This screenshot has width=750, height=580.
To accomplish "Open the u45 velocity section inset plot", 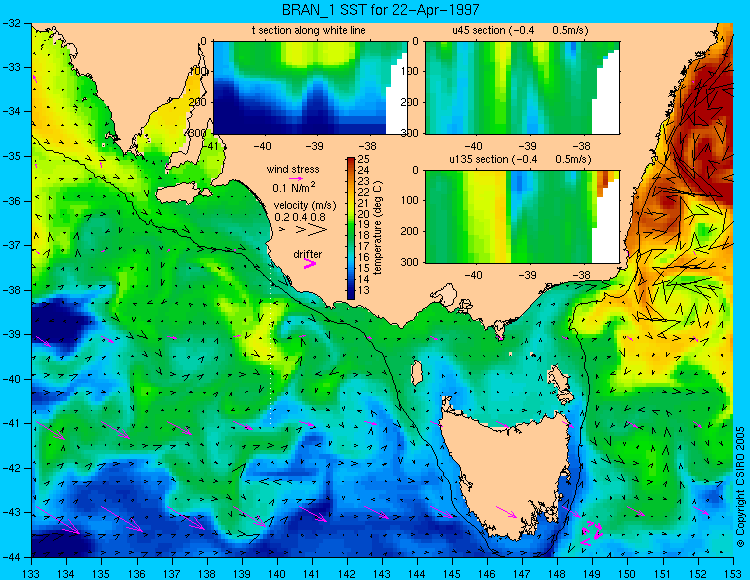I will [x=522, y=88].
